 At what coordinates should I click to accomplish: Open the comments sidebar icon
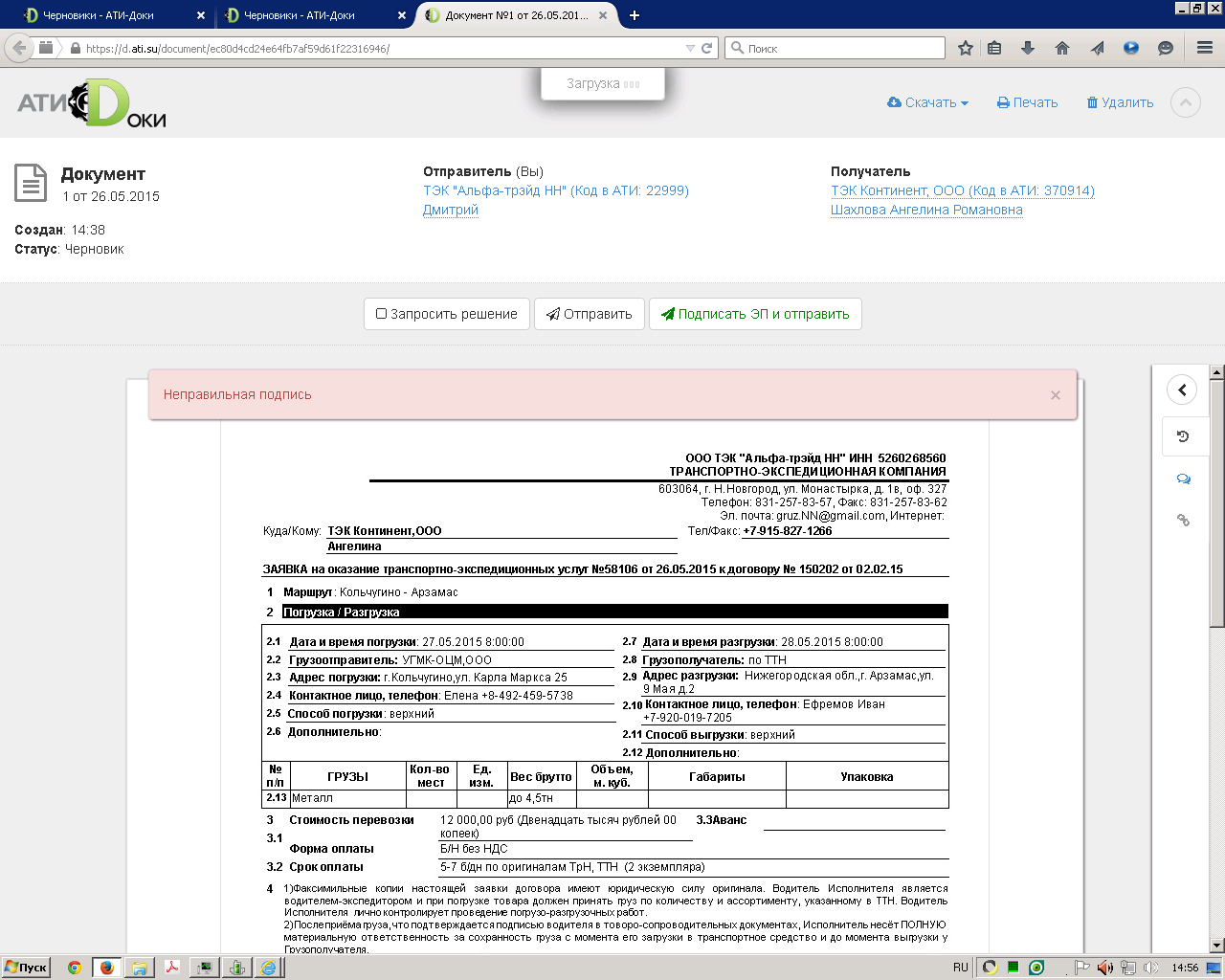point(1184,479)
